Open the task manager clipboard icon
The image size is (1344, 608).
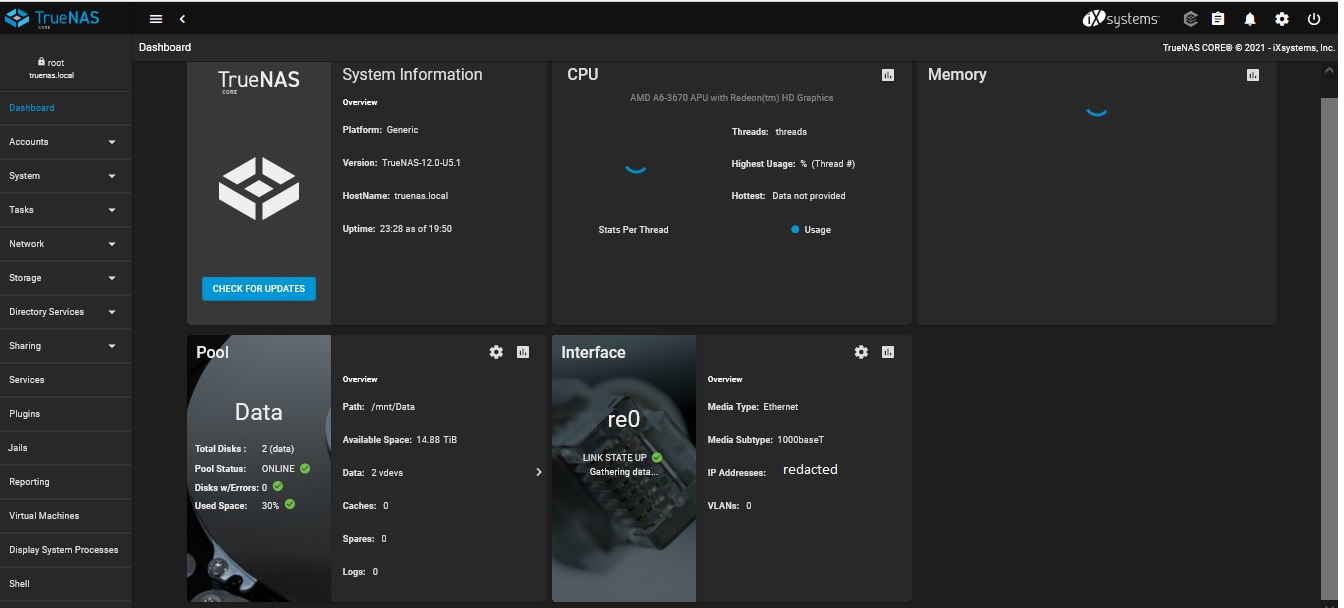click(1218, 19)
